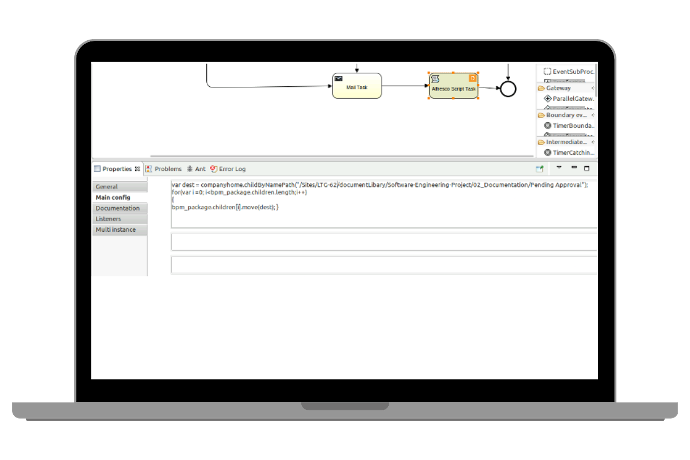Pick TimerBoundaryEvent from the palette
The height and width of the screenshot is (460, 690).
point(569,127)
